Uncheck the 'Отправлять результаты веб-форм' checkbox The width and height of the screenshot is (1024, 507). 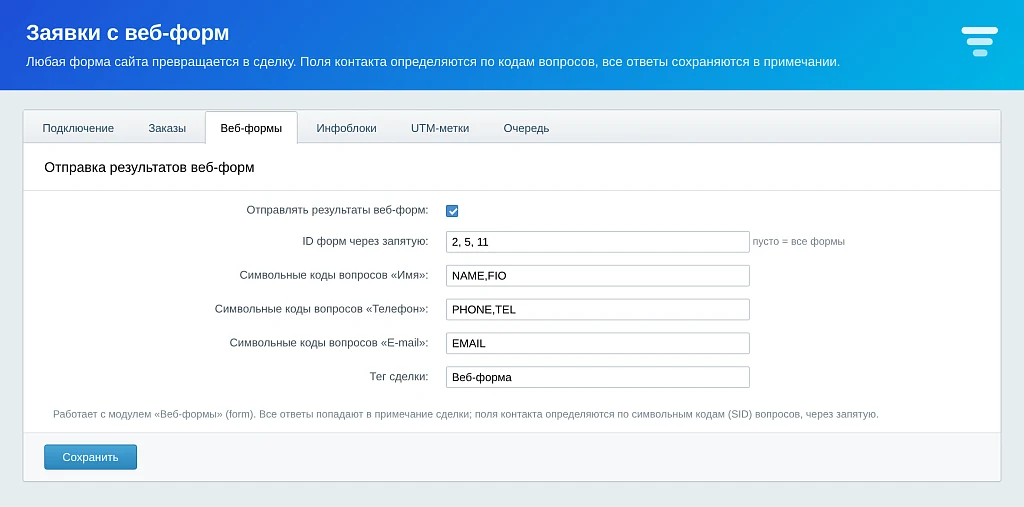point(452,211)
